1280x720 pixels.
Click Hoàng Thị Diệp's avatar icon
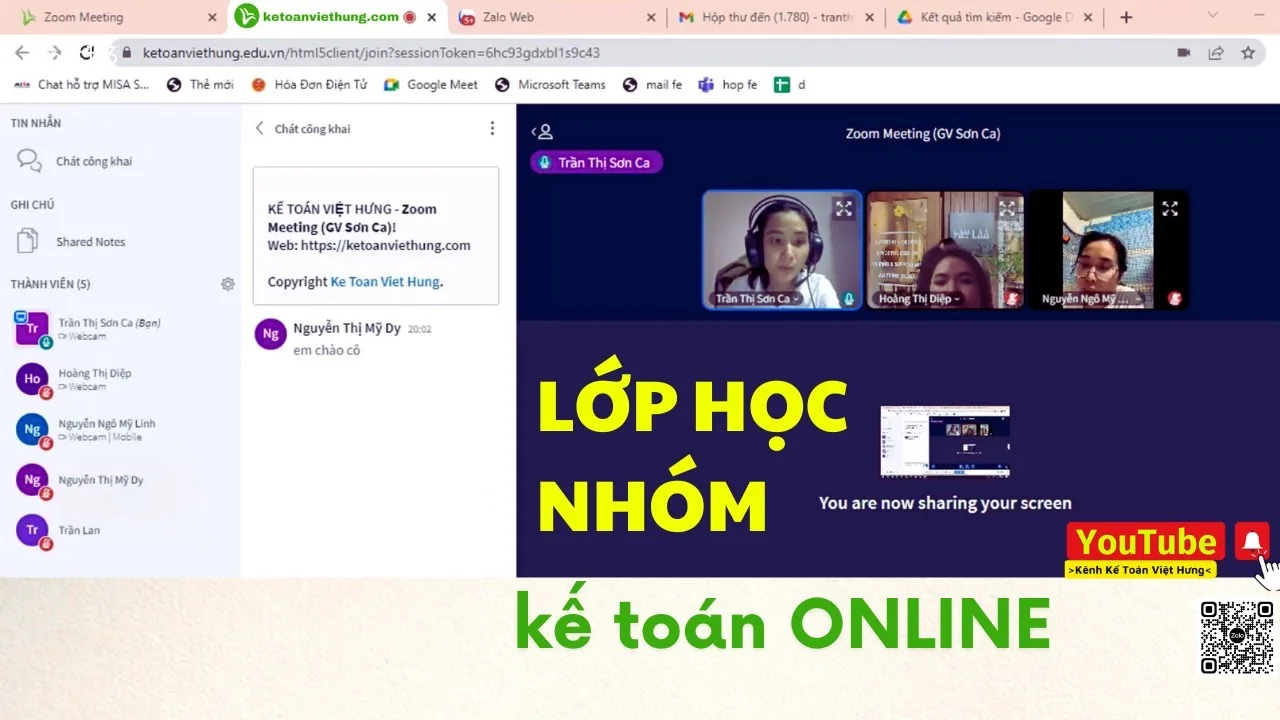(32, 379)
